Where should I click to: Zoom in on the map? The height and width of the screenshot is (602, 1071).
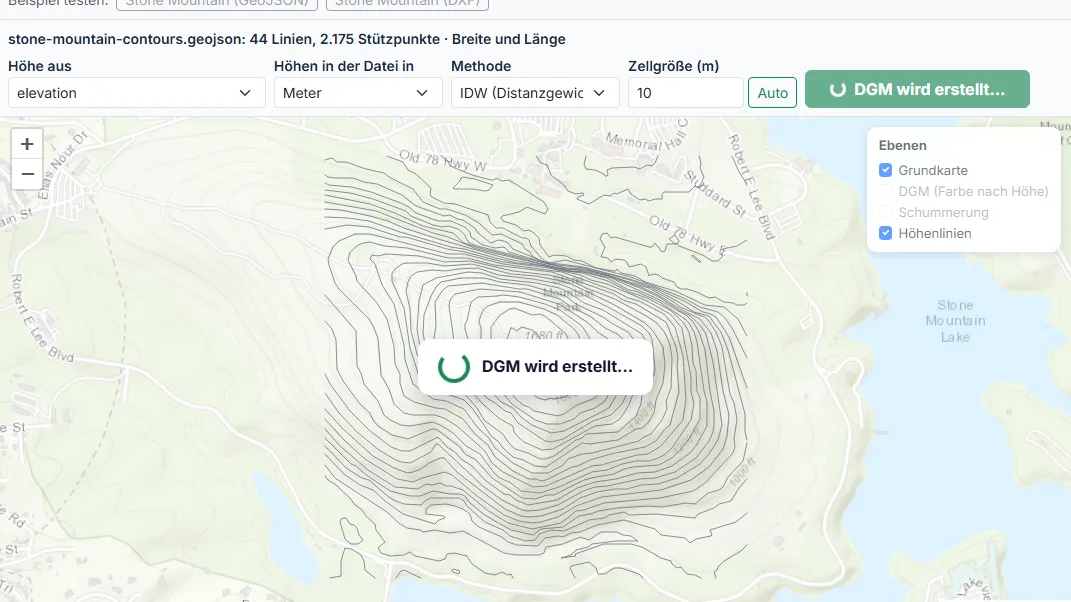(27, 144)
